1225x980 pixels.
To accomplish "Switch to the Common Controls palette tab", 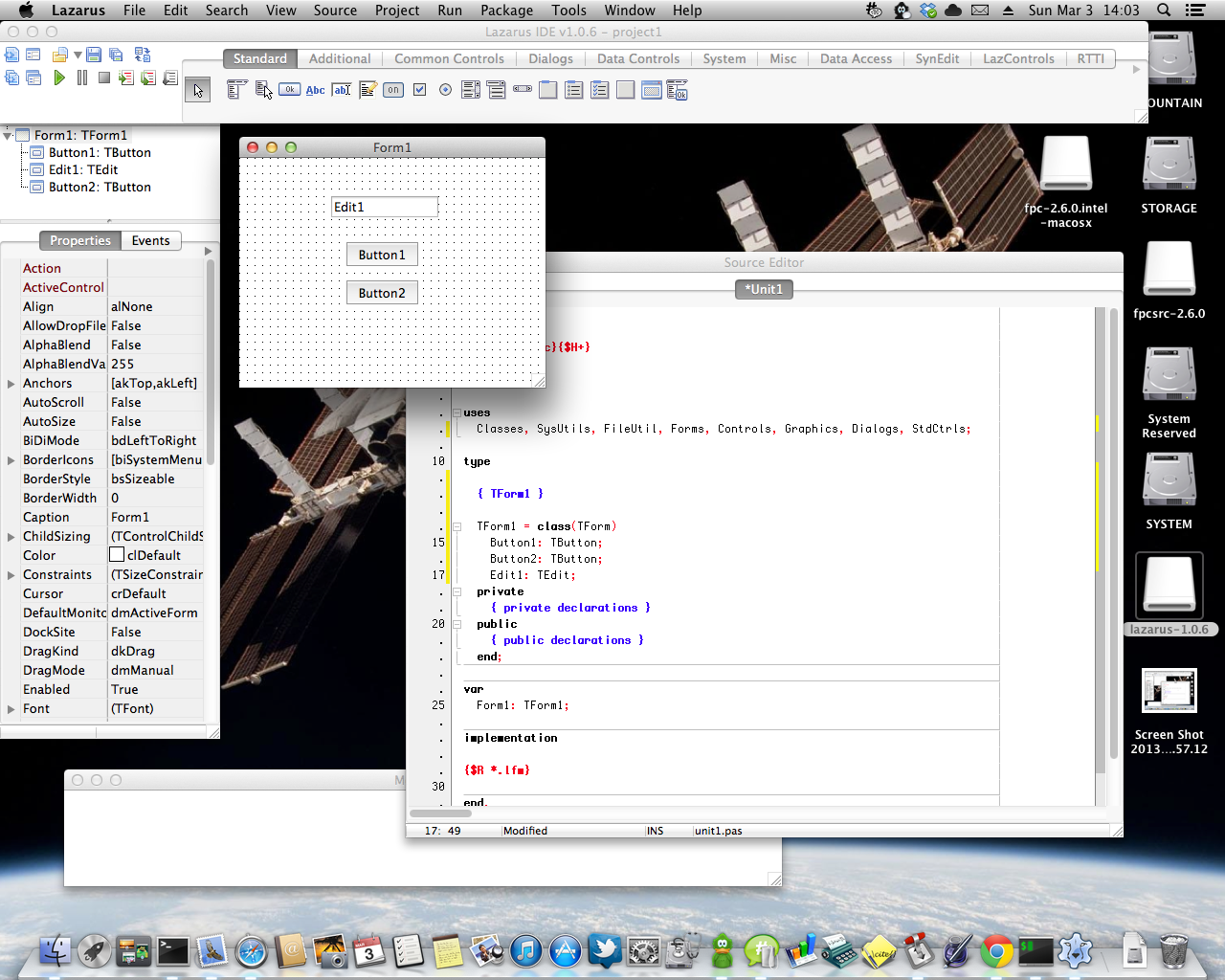I will click(449, 58).
